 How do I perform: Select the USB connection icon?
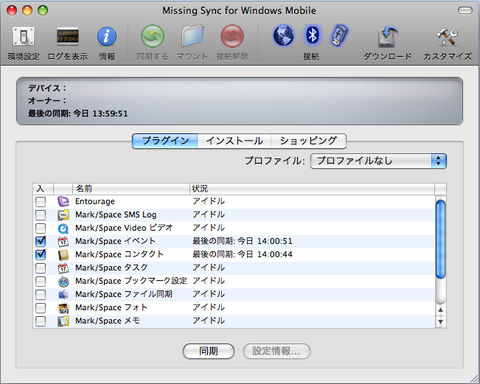point(339,35)
